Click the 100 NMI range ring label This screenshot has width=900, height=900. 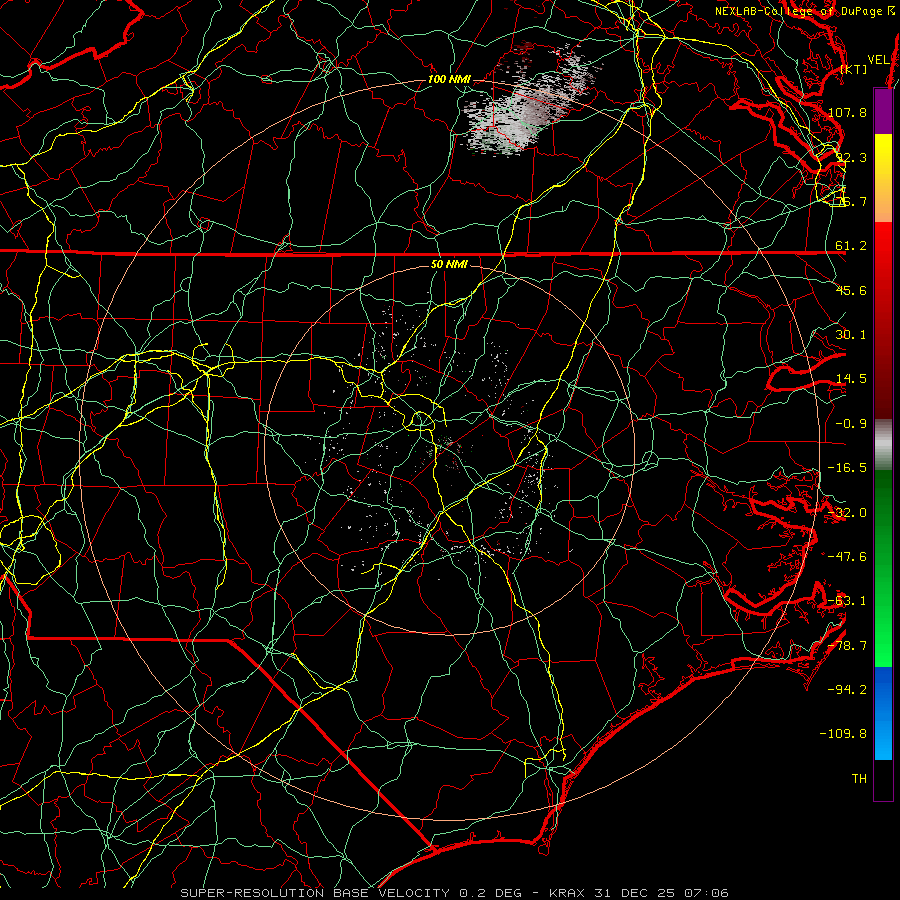tap(449, 79)
